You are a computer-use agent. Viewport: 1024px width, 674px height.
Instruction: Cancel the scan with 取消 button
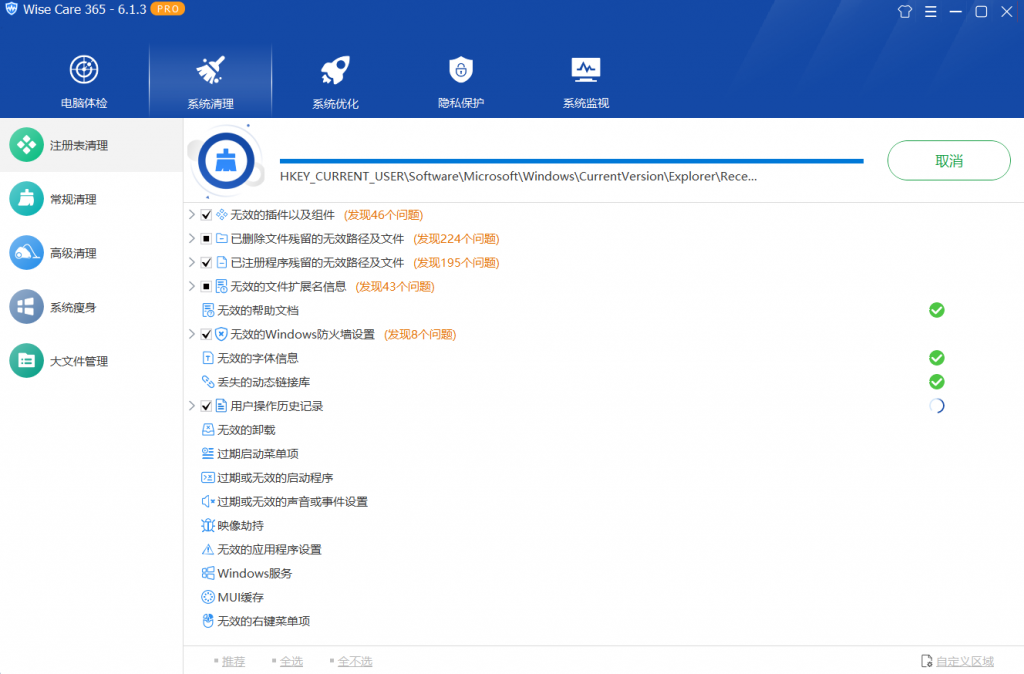[x=948, y=161]
